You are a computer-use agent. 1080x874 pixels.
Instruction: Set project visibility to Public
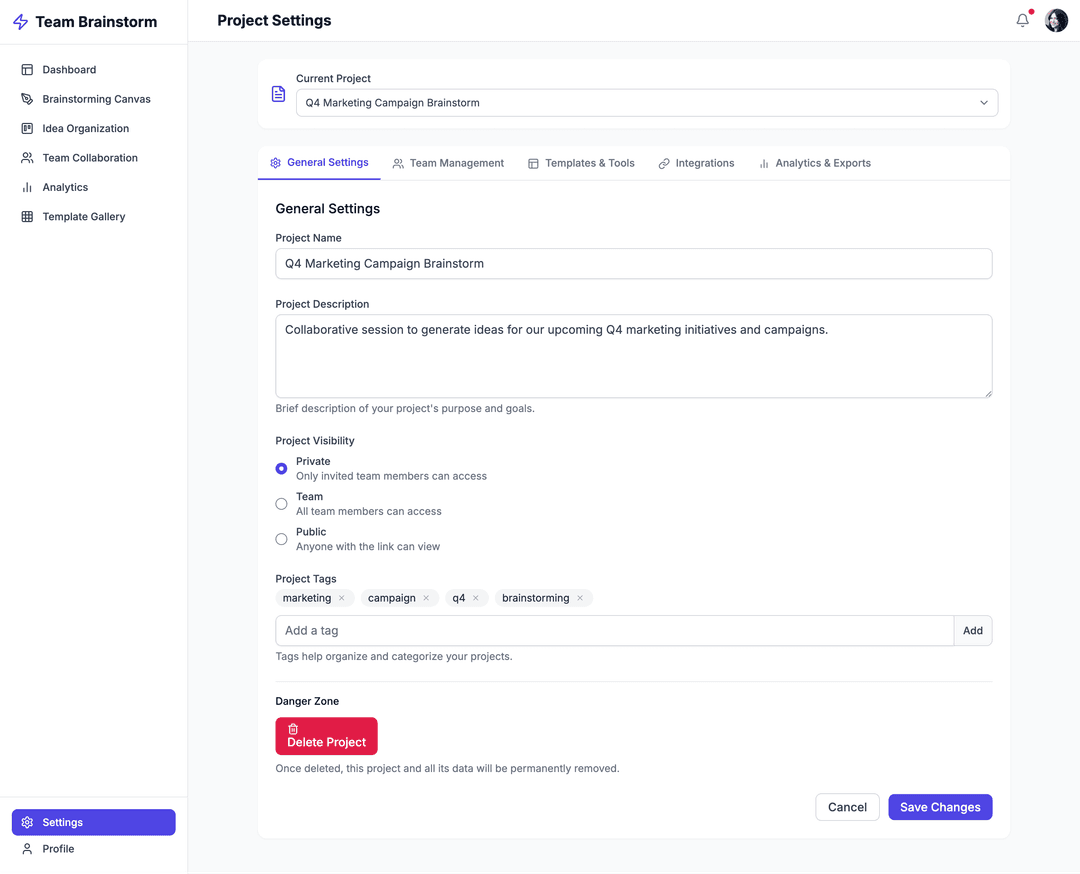[x=281, y=539]
